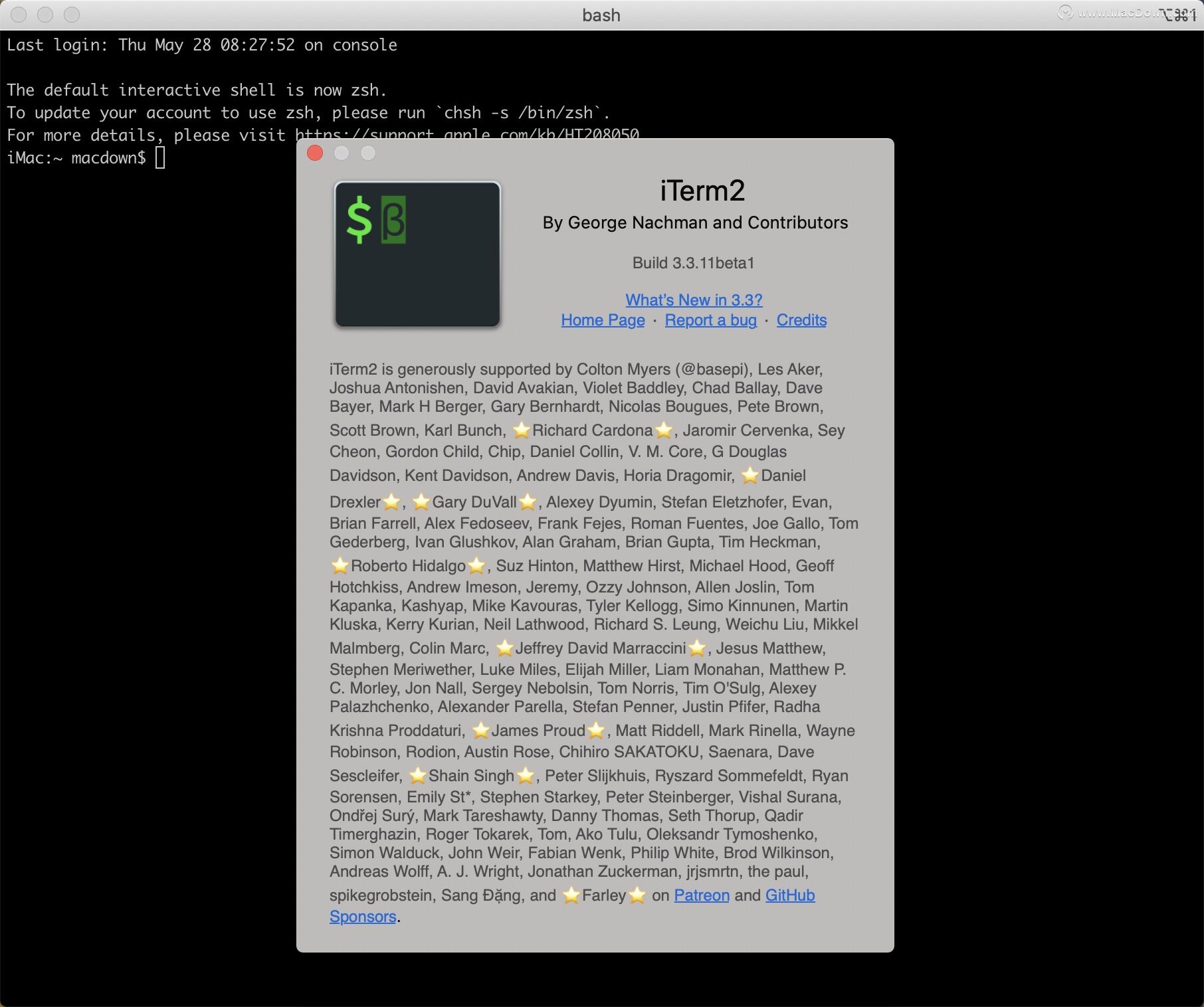Click the About window's greyed-out minimize button
Viewport: 1204px width, 1007px height.
coord(342,153)
